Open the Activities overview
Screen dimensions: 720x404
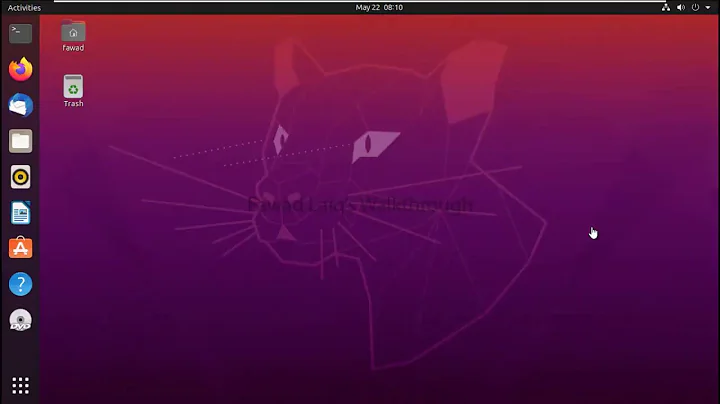tap(24, 7)
